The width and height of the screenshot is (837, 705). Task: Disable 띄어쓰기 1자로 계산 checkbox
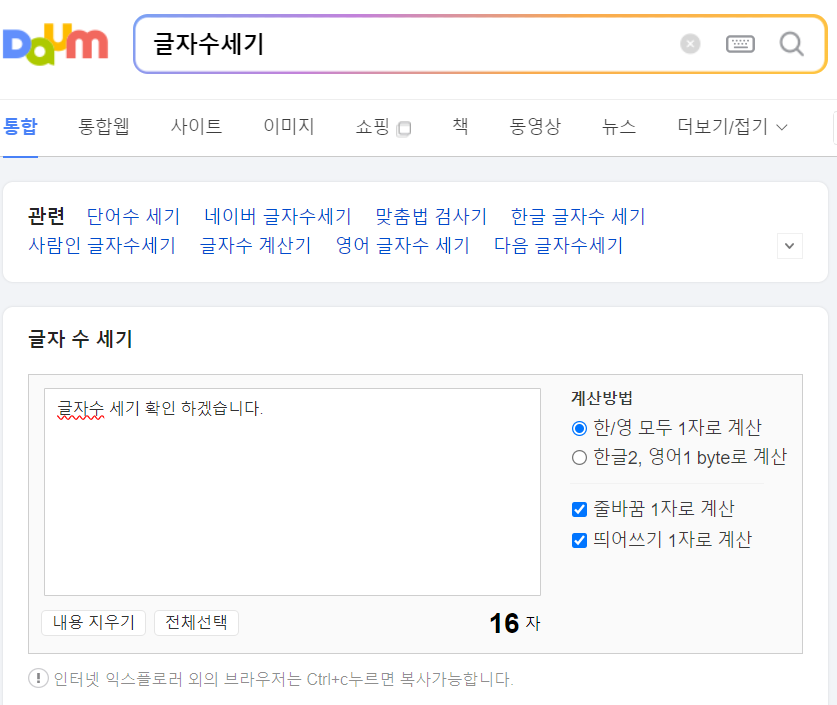click(x=578, y=538)
